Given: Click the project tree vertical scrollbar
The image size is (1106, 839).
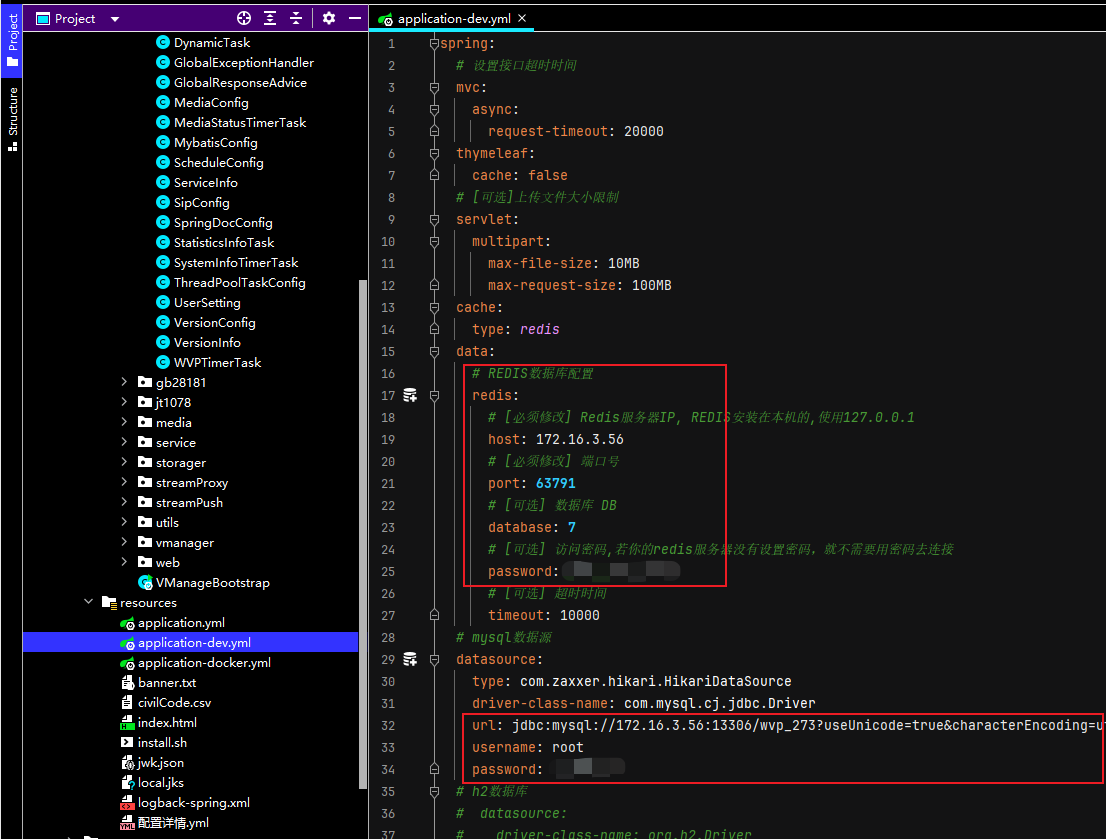Looking at the screenshot, I should [363, 533].
